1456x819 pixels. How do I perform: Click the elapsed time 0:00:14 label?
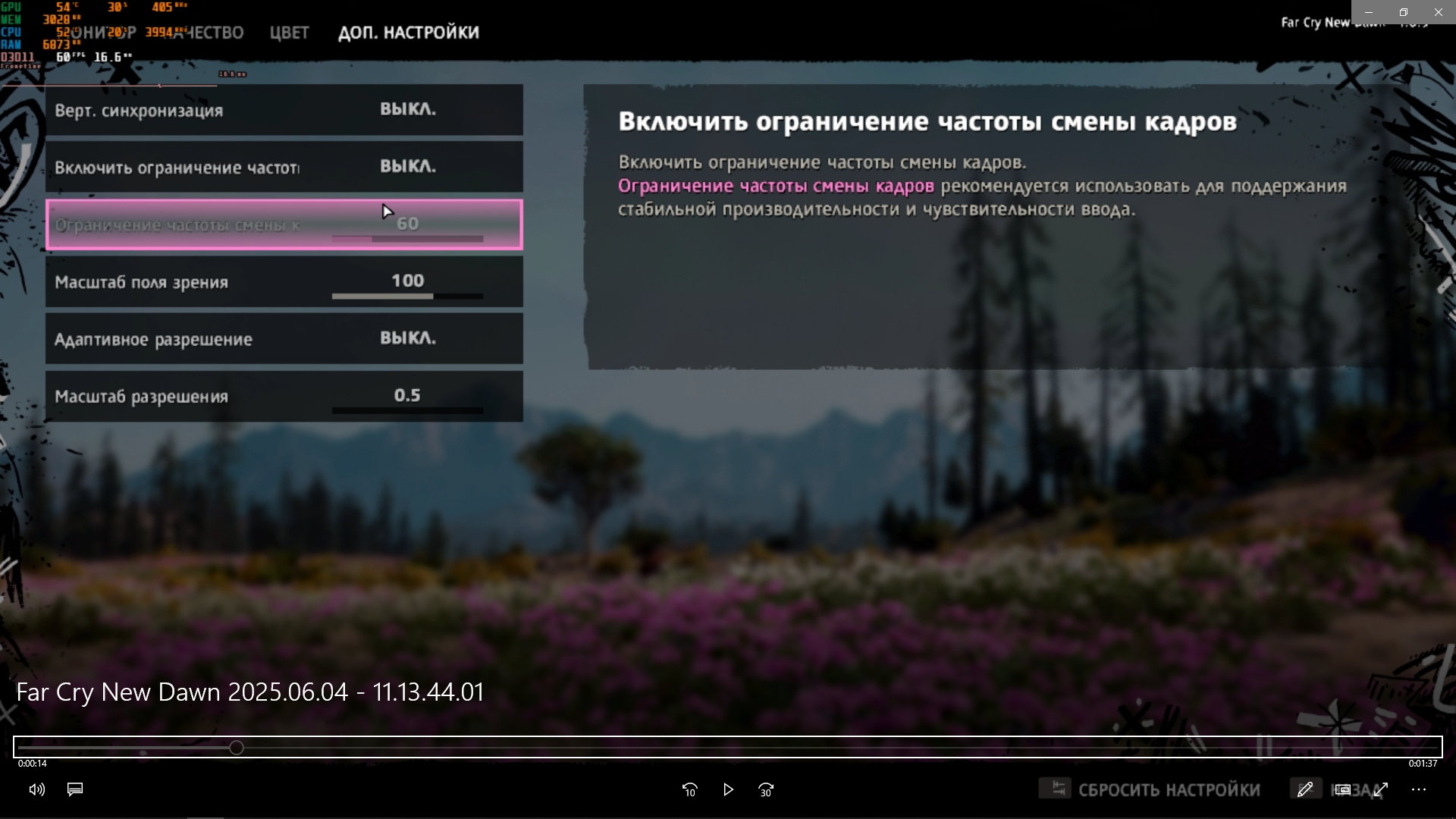[33, 764]
